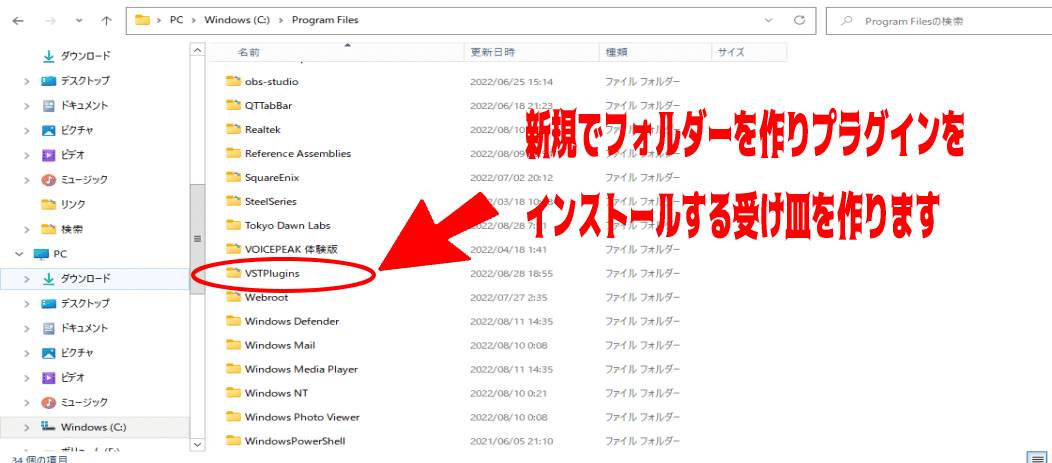Open ピクチャ under PC in tree

(77, 352)
